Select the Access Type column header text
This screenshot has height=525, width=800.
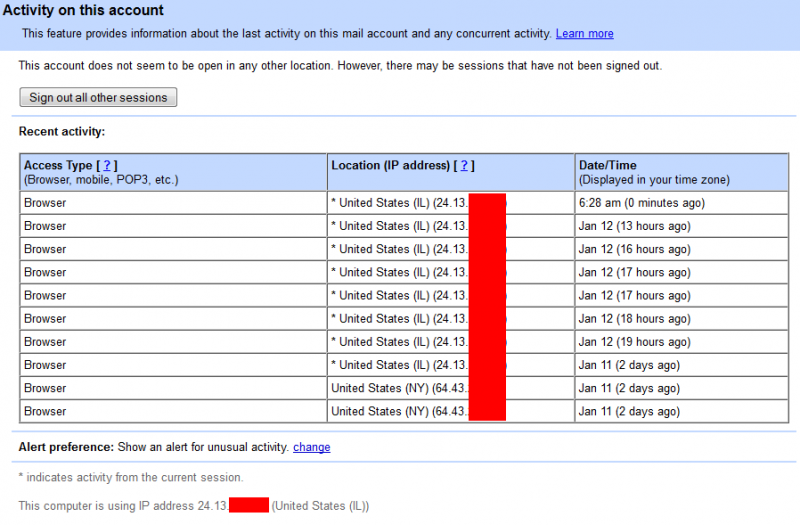click(x=58, y=165)
